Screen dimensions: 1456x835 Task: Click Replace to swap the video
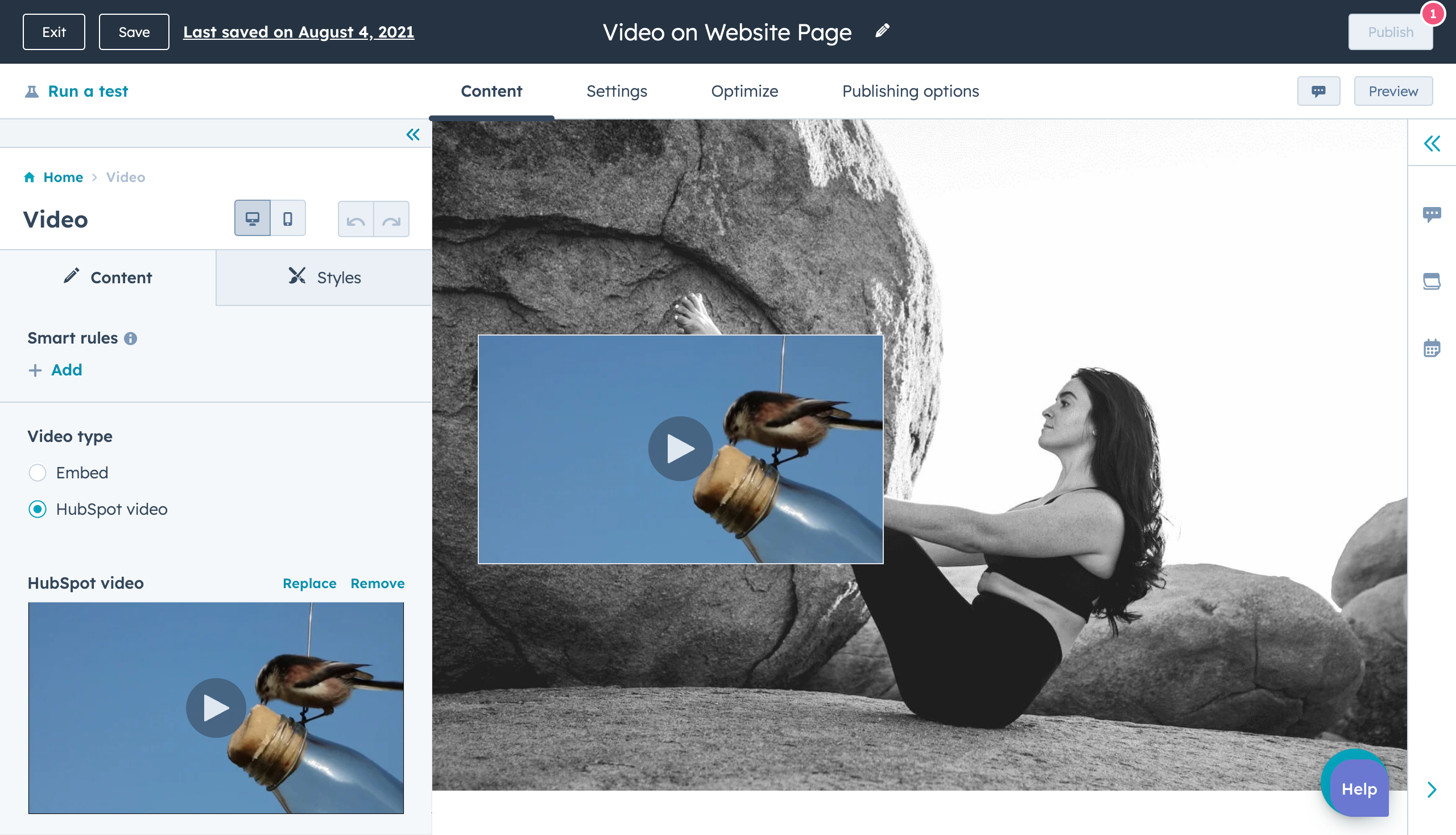point(309,583)
